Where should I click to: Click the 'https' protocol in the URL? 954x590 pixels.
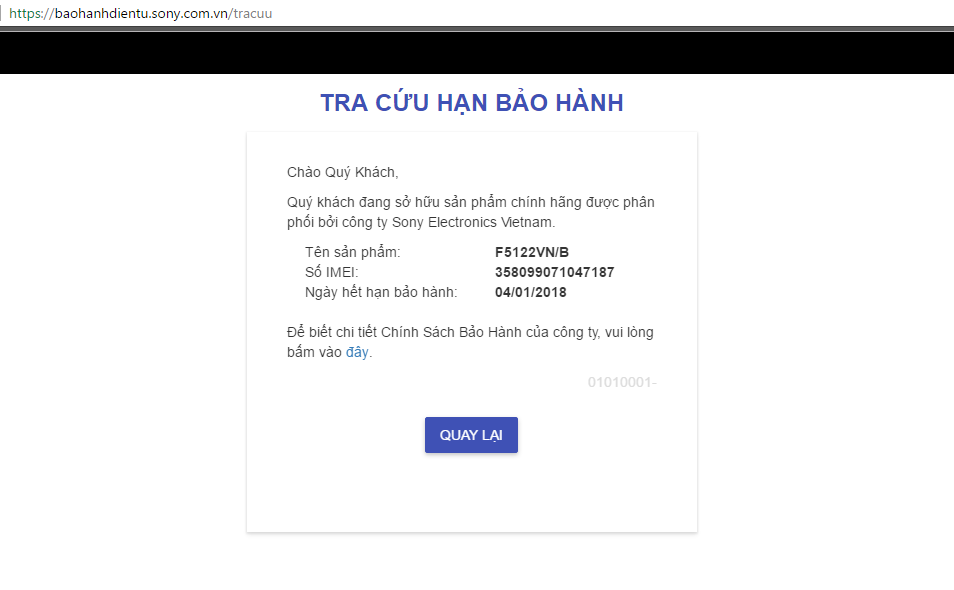tap(25, 13)
